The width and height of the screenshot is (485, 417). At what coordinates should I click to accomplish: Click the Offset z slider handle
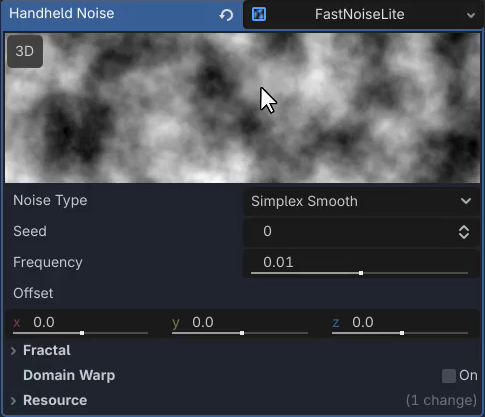(x=402, y=333)
